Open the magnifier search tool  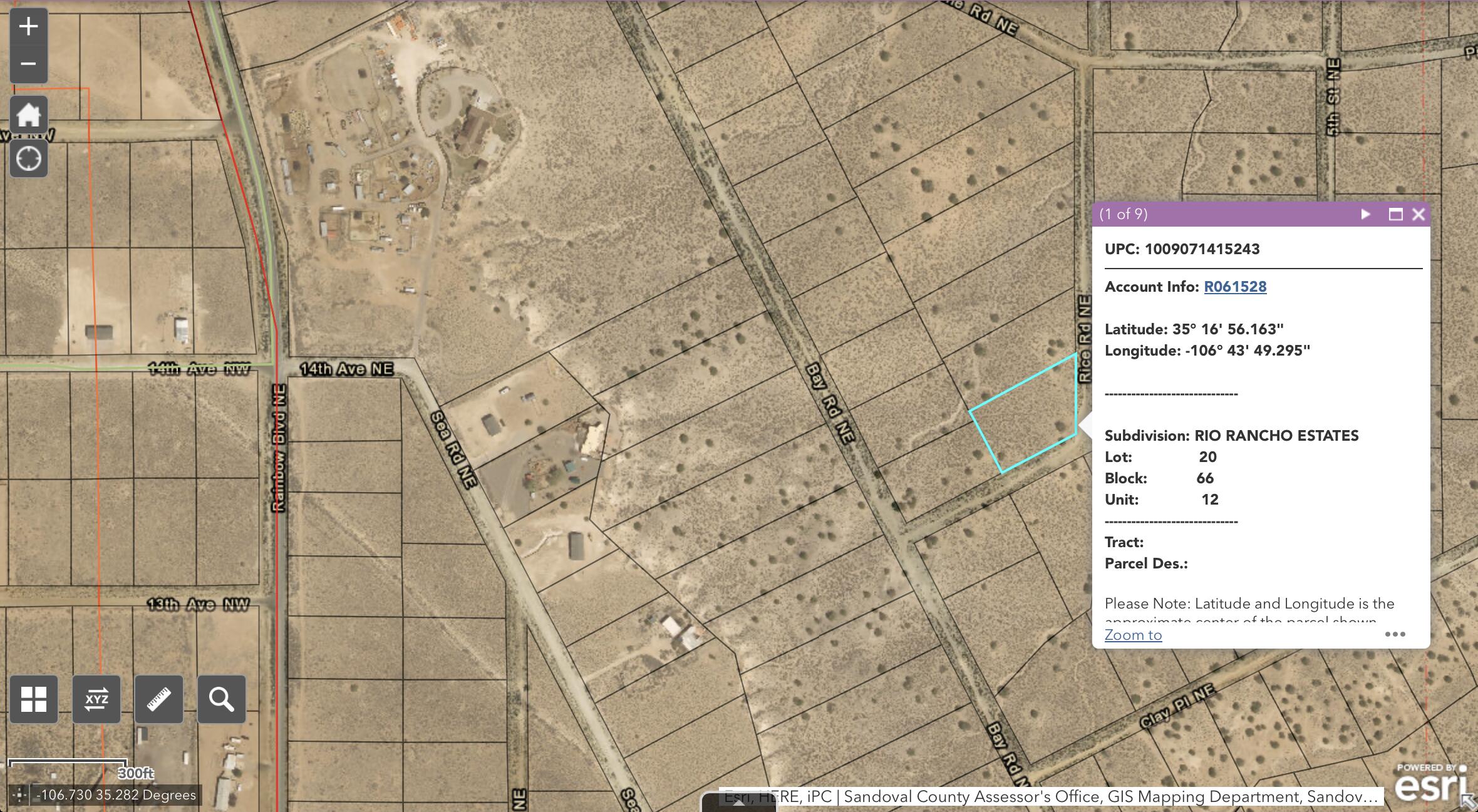pyautogui.click(x=222, y=699)
